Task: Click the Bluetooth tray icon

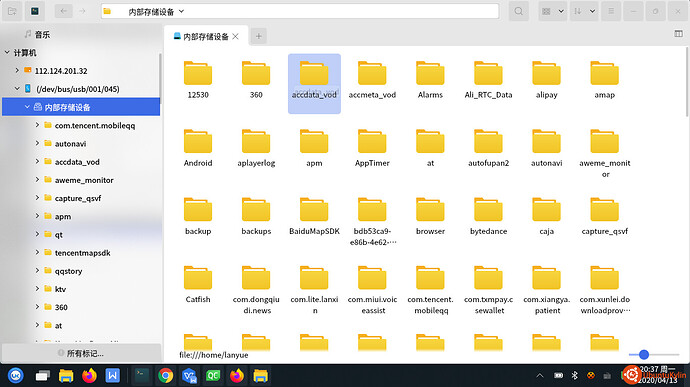Action: [574, 376]
